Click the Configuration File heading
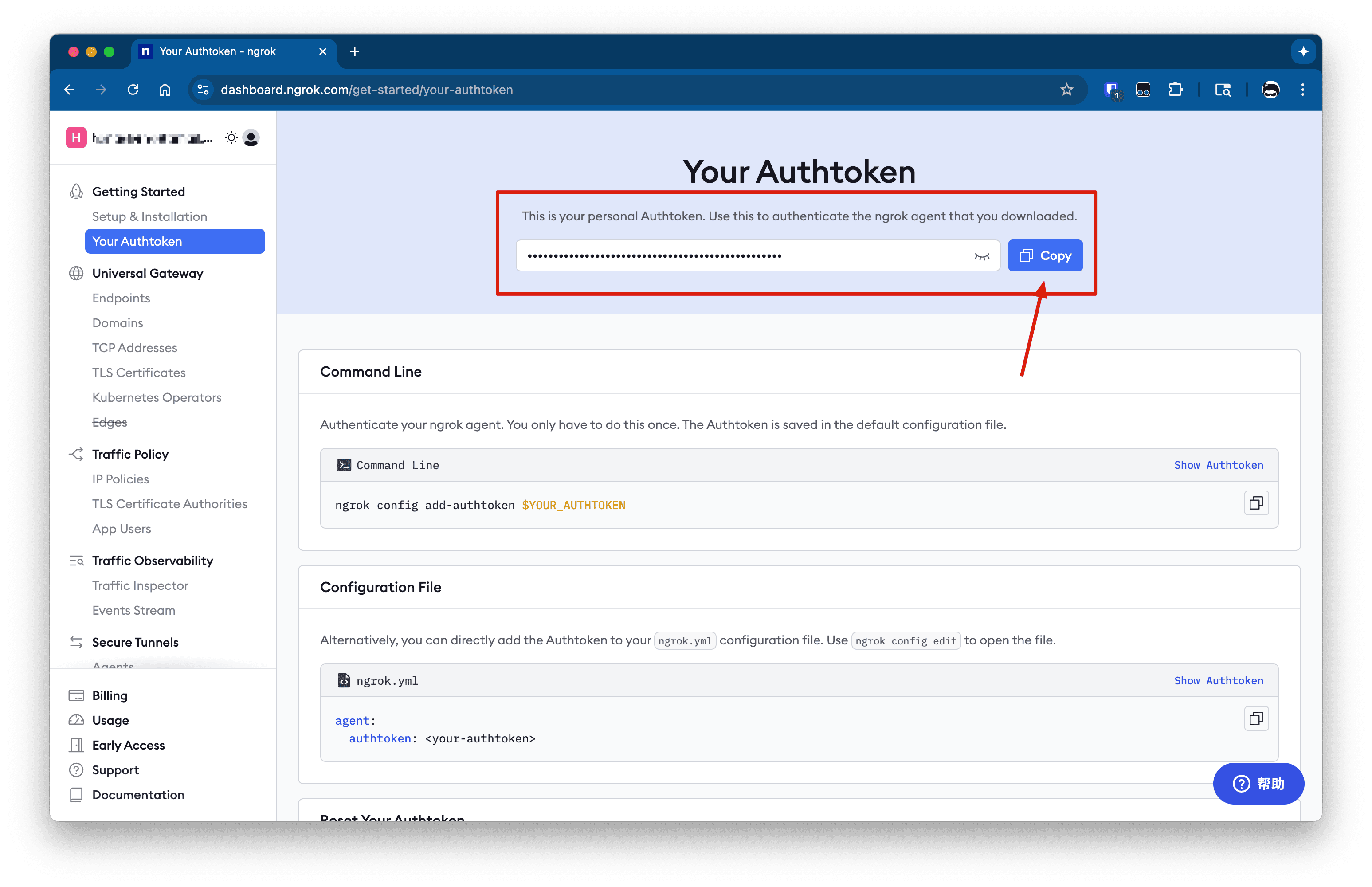Screen dimensions: 1372x887 [380, 588]
